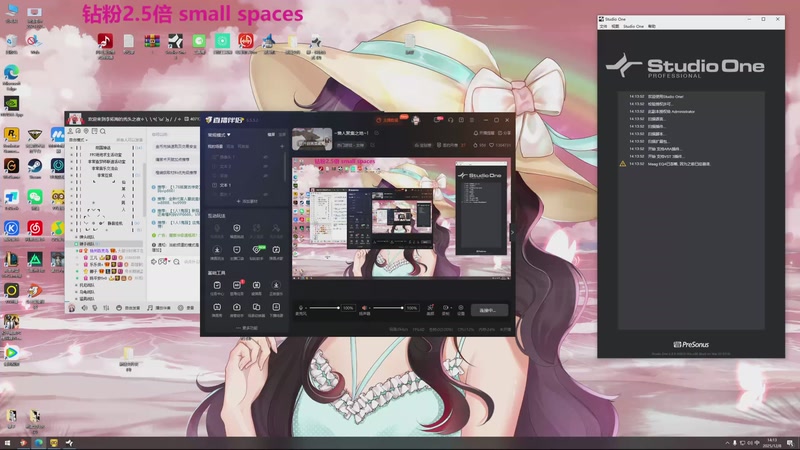
Task: Open the Microsoft Edge desktop icon
Action: 11,76
